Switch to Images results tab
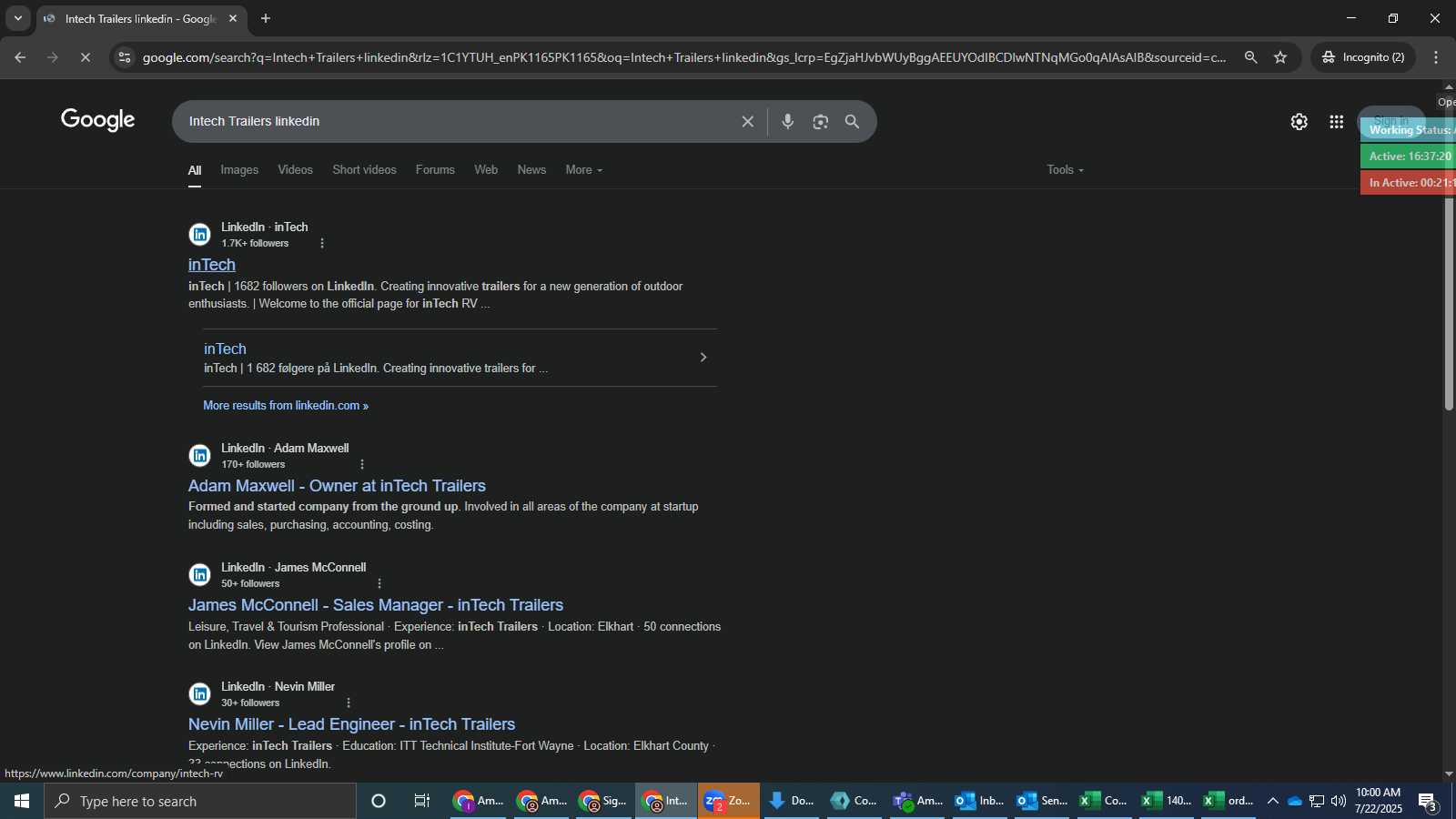The width and height of the screenshot is (1456, 819). pyautogui.click(x=239, y=170)
